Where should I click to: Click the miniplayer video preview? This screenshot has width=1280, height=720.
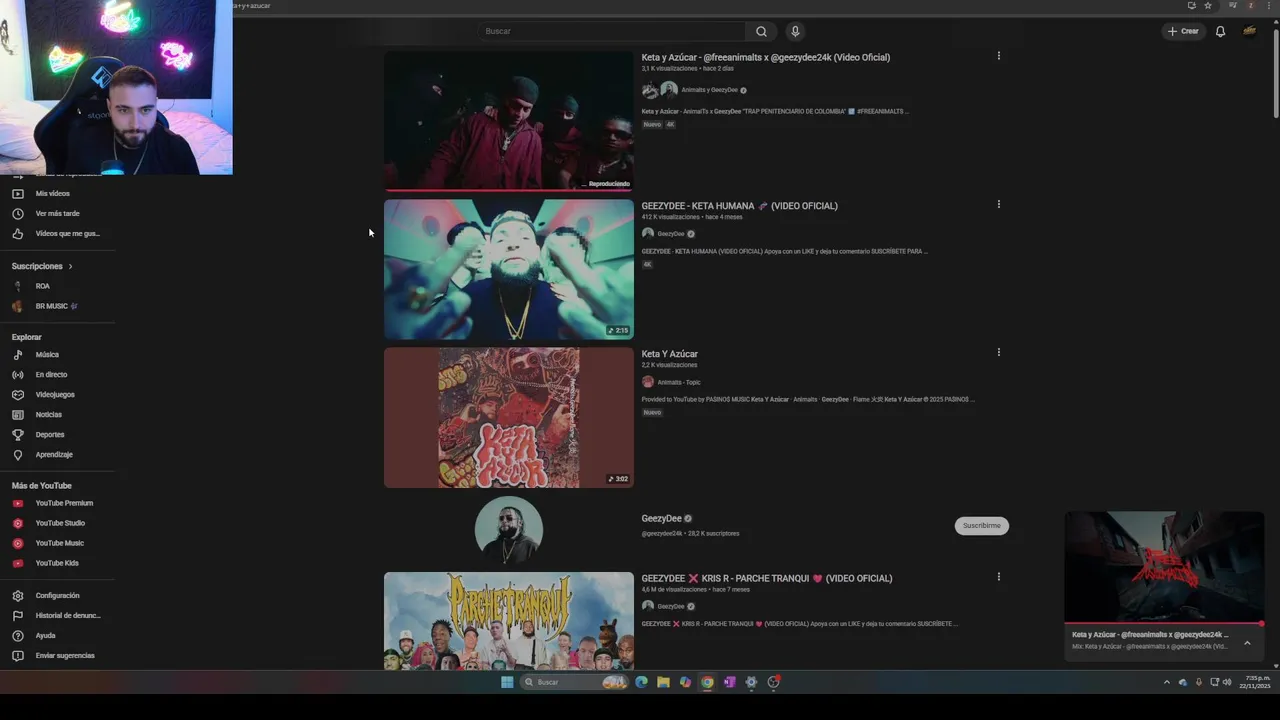pos(1164,567)
